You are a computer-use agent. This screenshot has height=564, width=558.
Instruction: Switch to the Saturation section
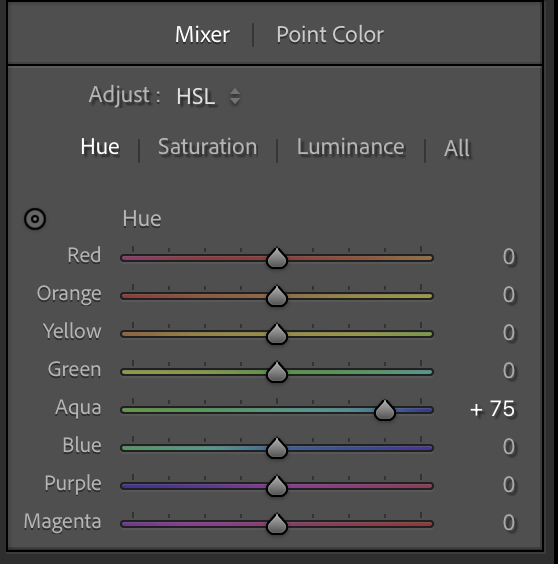click(208, 147)
